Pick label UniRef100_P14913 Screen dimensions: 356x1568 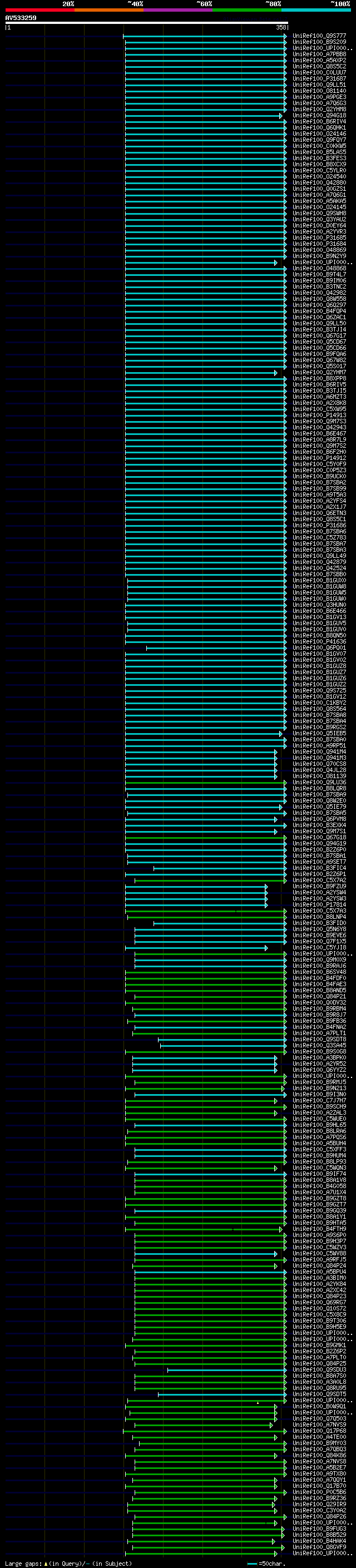pyautogui.click(x=319, y=415)
